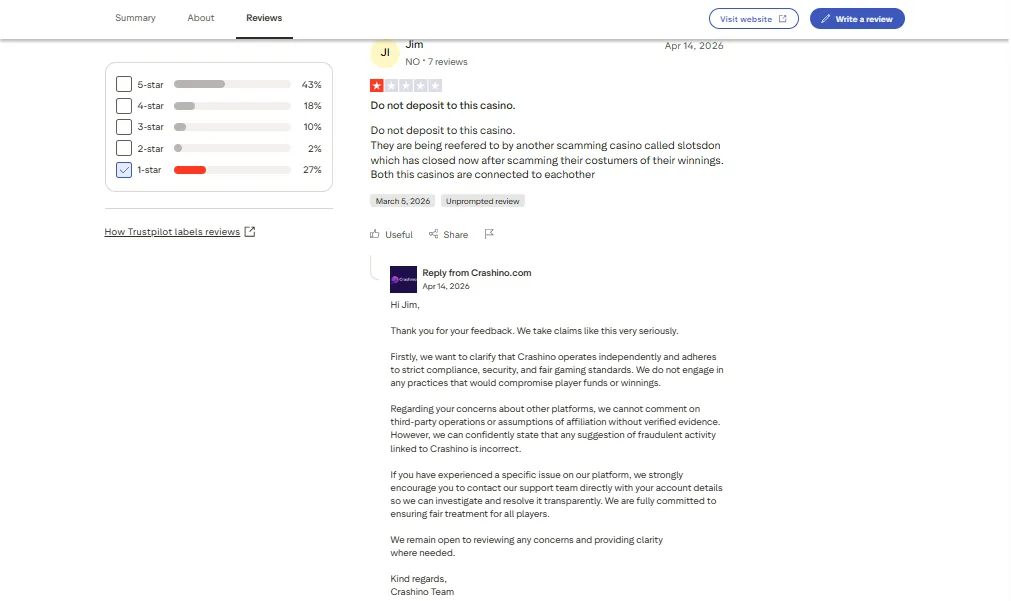The width and height of the screenshot is (1011, 601).
Task: Click the 2-star rating bar
Action: click(232, 148)
